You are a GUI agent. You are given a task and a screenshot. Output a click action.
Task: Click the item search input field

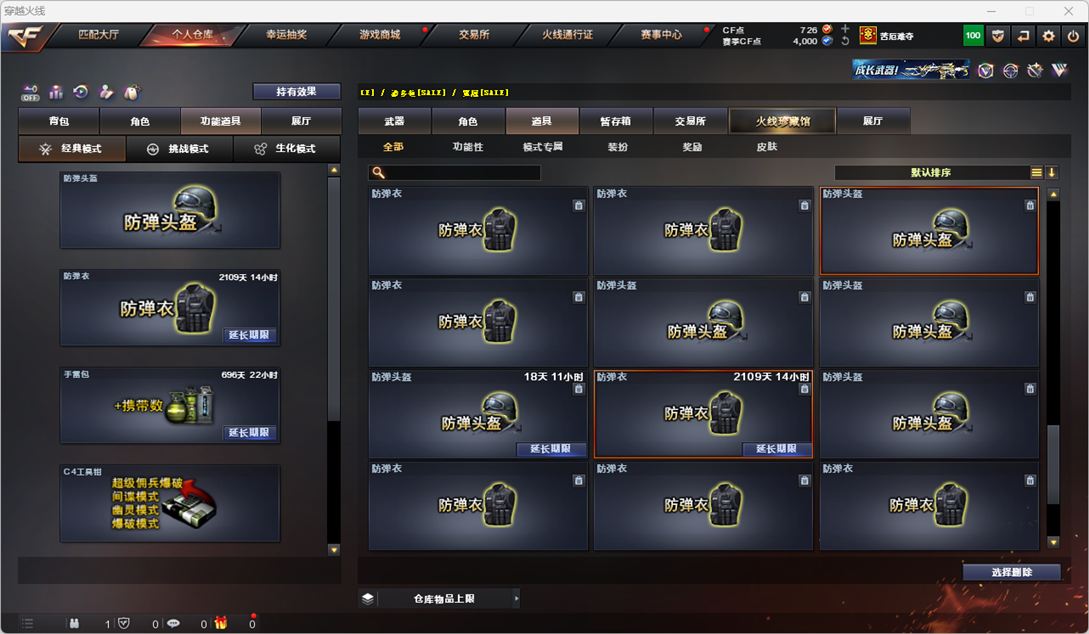[454, 172]
